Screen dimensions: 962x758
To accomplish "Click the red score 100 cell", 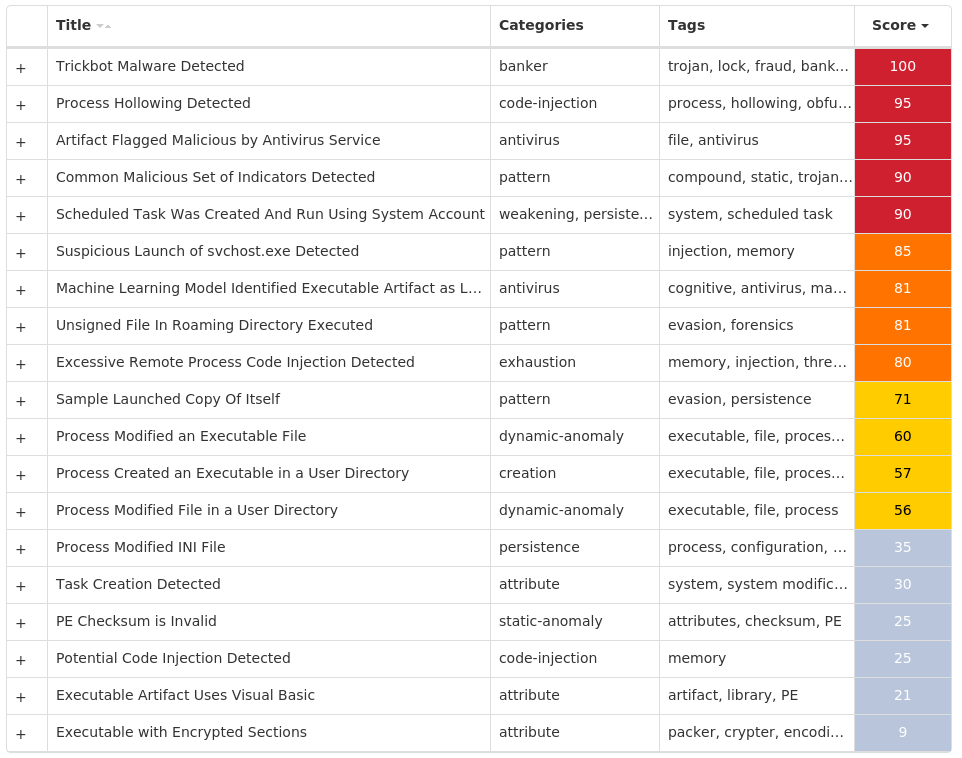I will point(902,66).
